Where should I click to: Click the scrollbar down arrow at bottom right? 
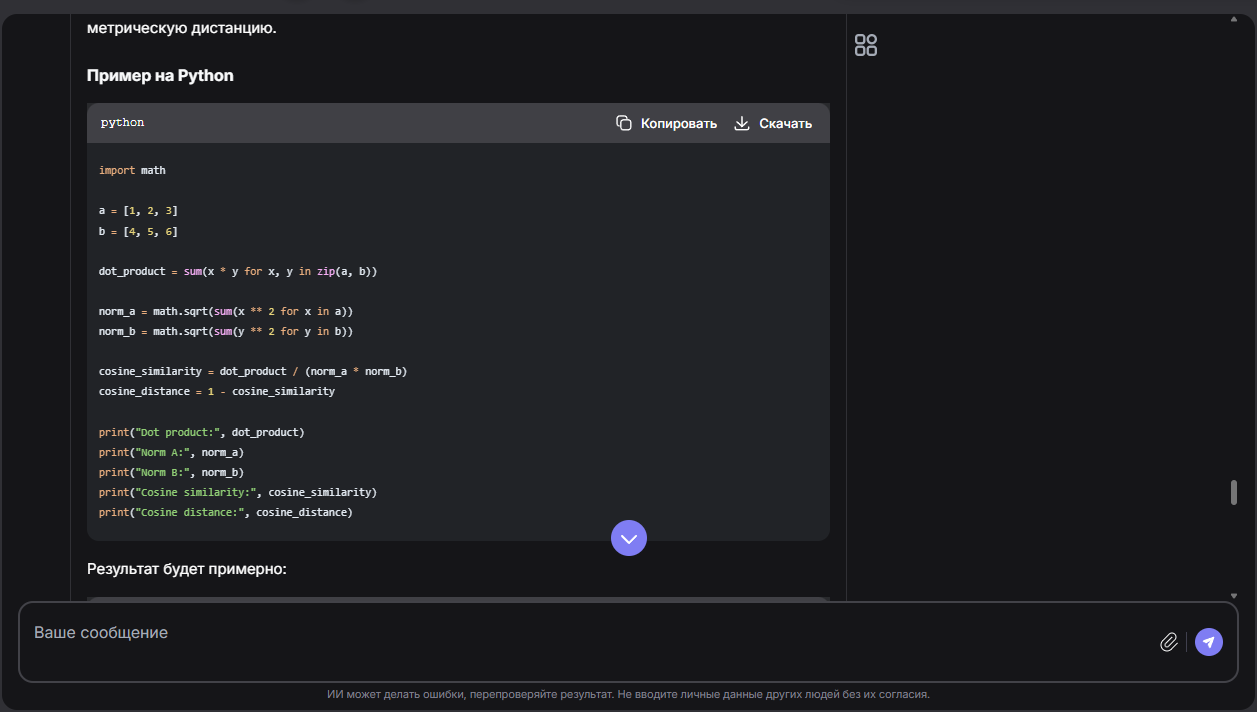tap(1234, 595)
